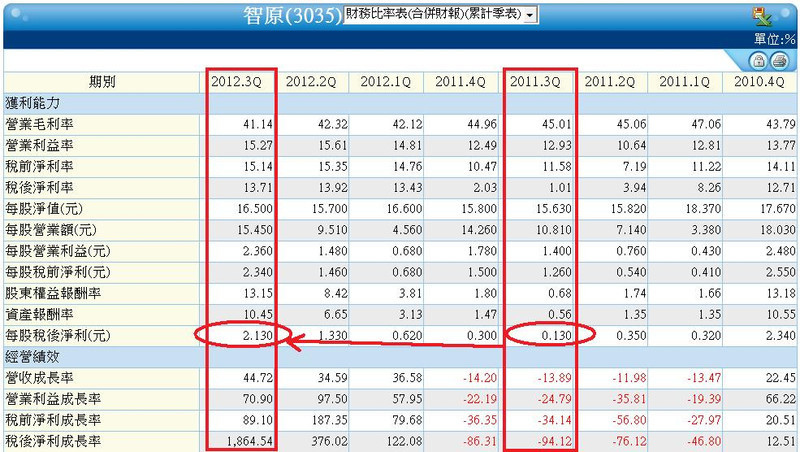This screenshot has height=452, width=800.
Task: Click the -94.12 growth rate value
Action: click(x=555, y=441)
